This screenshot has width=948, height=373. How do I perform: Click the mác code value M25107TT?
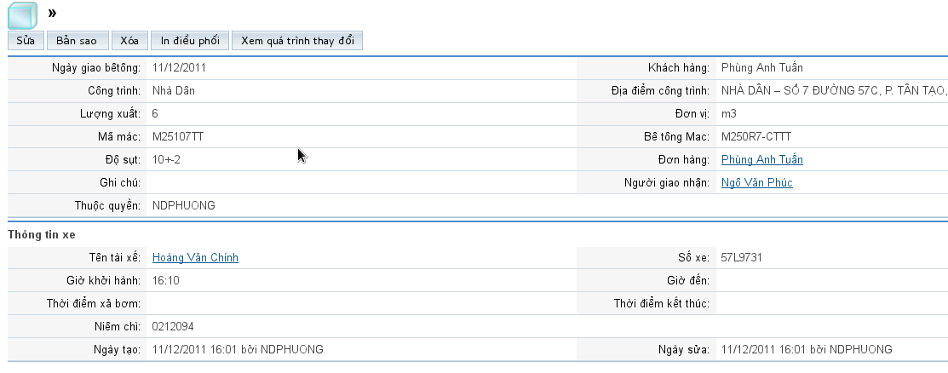(178, 137)
